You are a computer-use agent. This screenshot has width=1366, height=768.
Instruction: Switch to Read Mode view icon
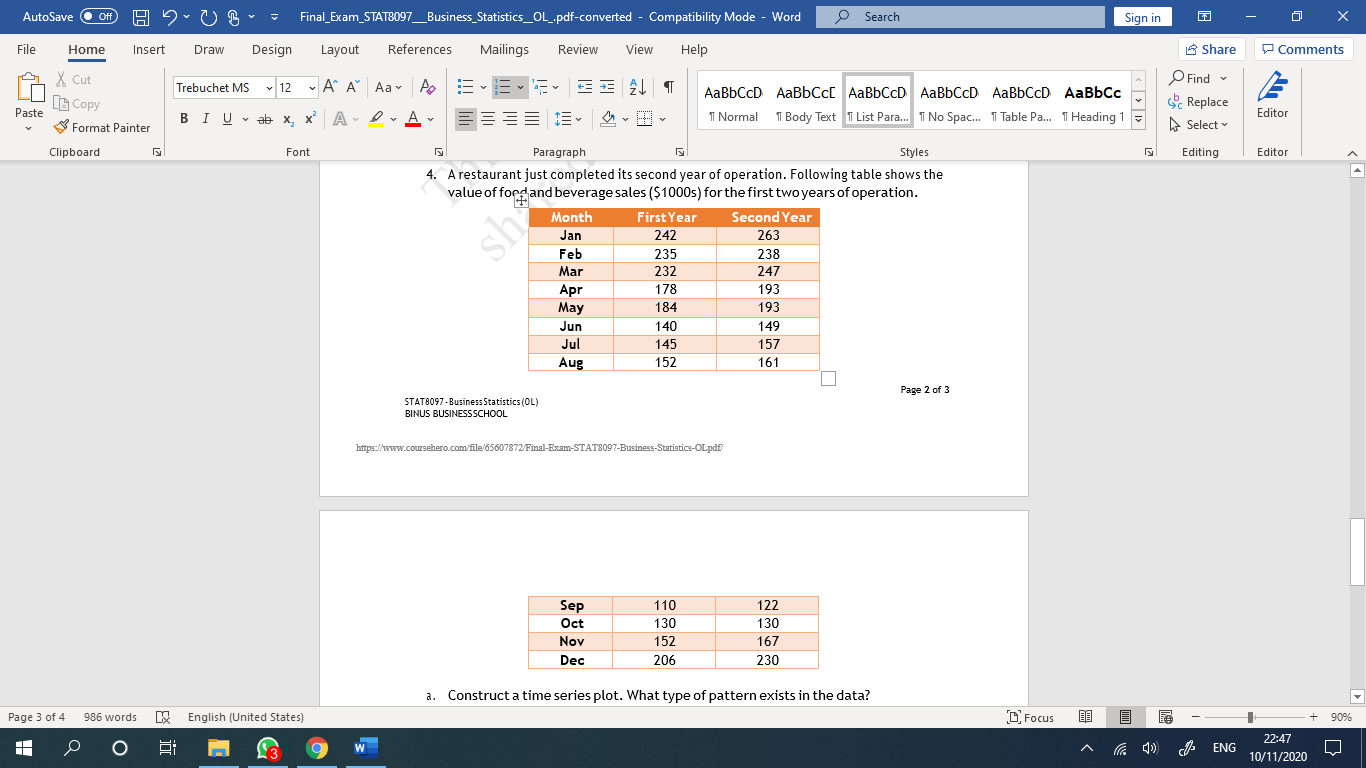1085,717
